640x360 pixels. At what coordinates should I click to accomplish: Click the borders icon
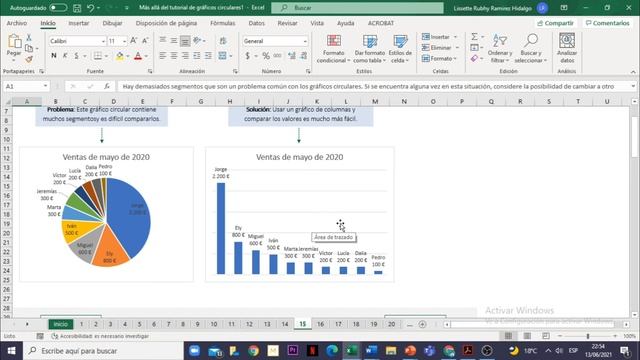[x=98, y=56]
